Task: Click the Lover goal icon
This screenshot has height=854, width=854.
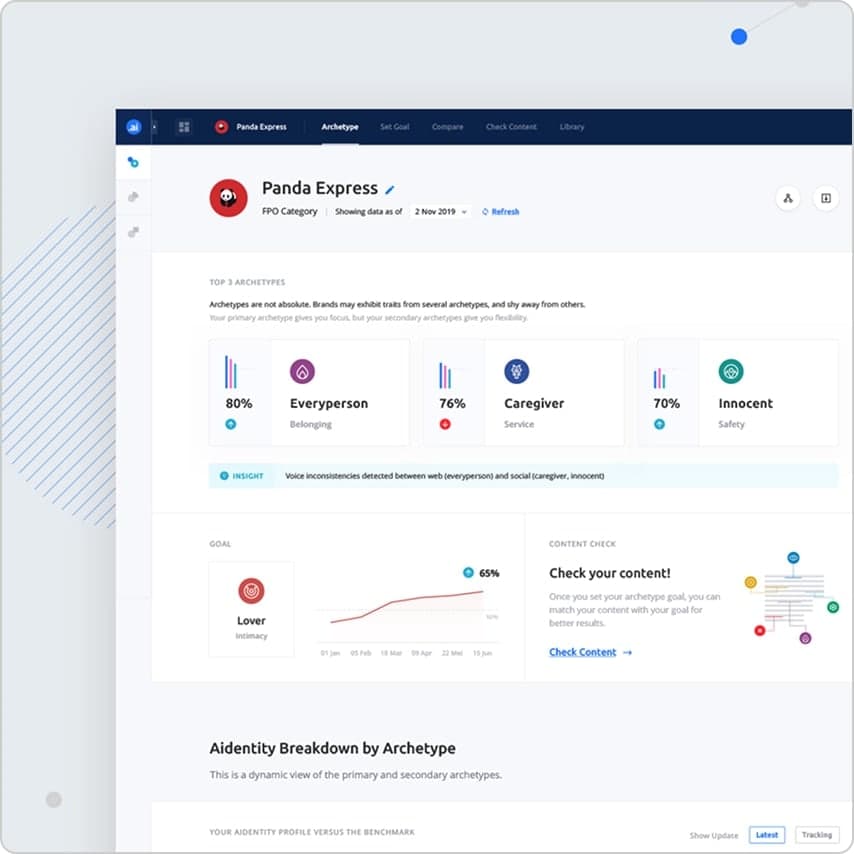Action: click(x=251, y=591)
